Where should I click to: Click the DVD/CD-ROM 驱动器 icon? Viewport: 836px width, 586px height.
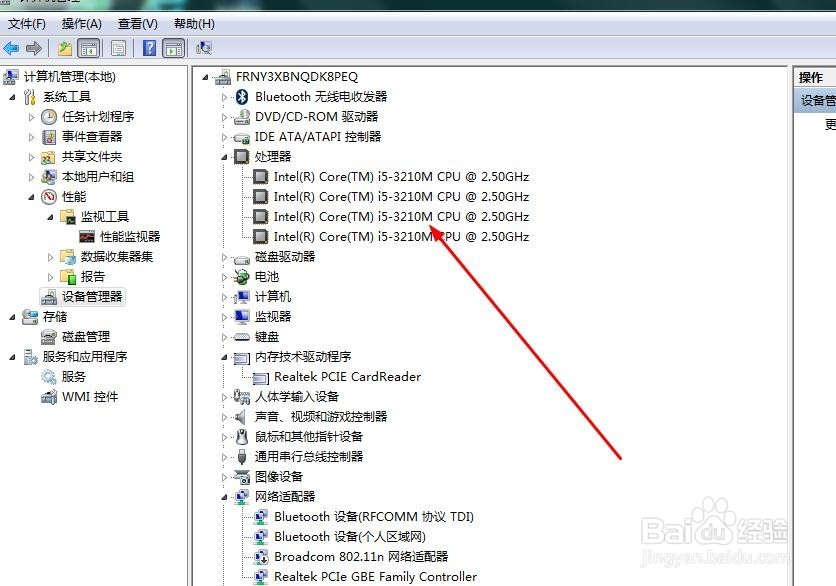click(242, 117)
